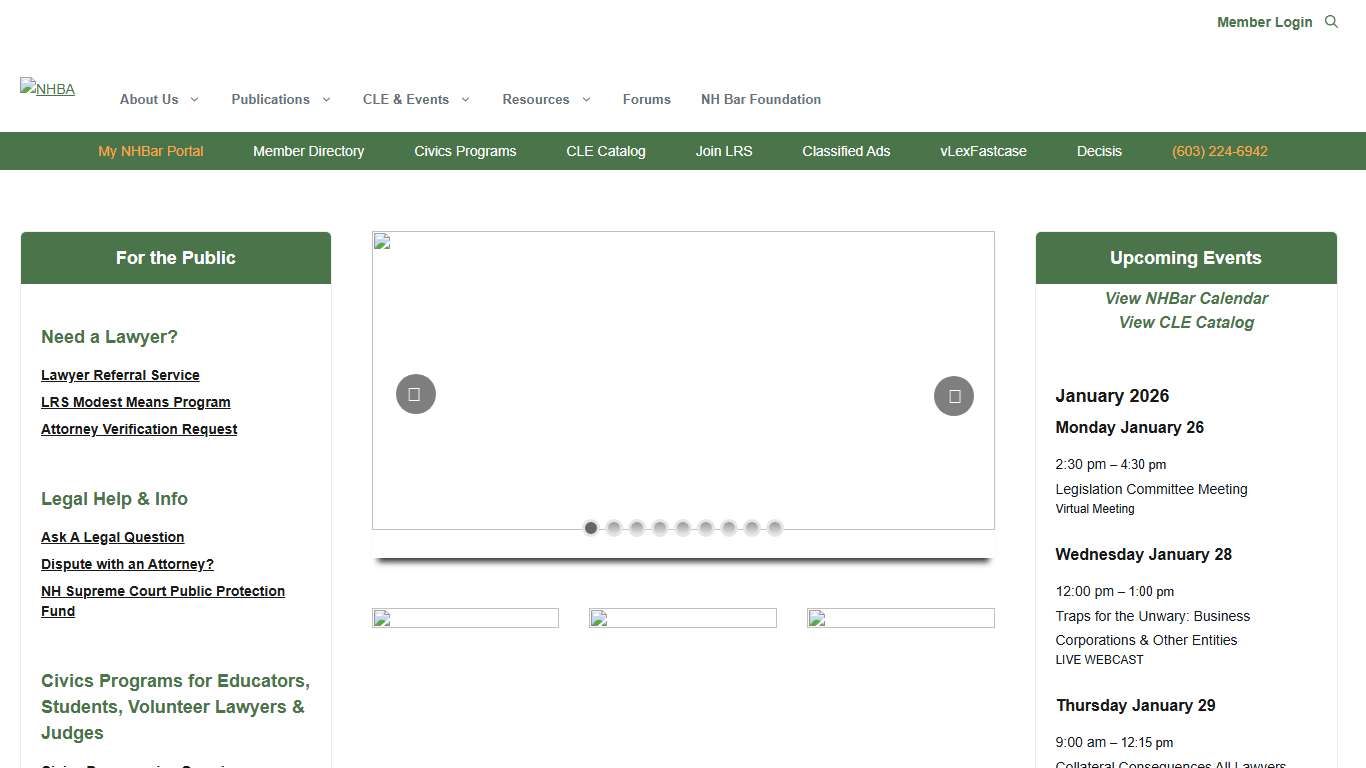Select the first carousel indicator dot
Screen dimensions: 1366x768
tap(591, 528)
